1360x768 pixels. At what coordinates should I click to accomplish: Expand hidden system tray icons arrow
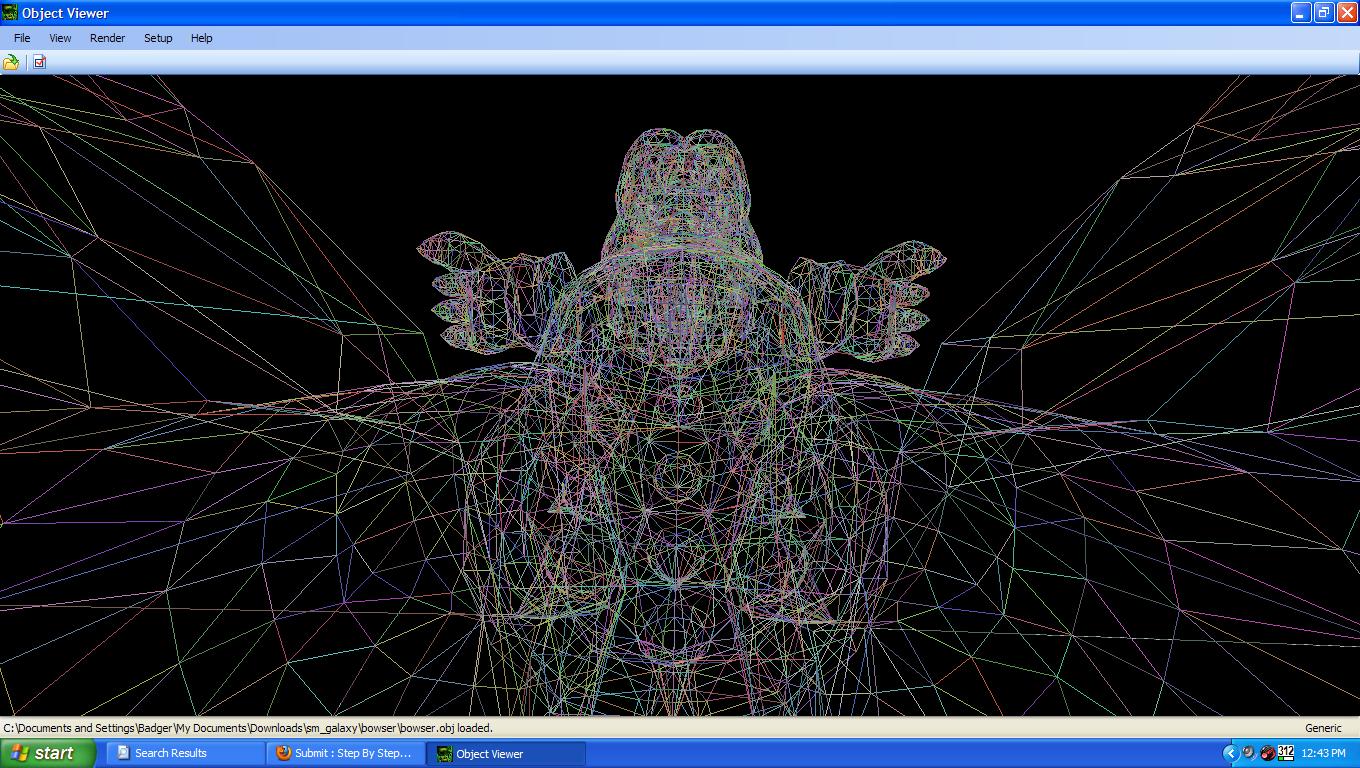point(1230,753)
